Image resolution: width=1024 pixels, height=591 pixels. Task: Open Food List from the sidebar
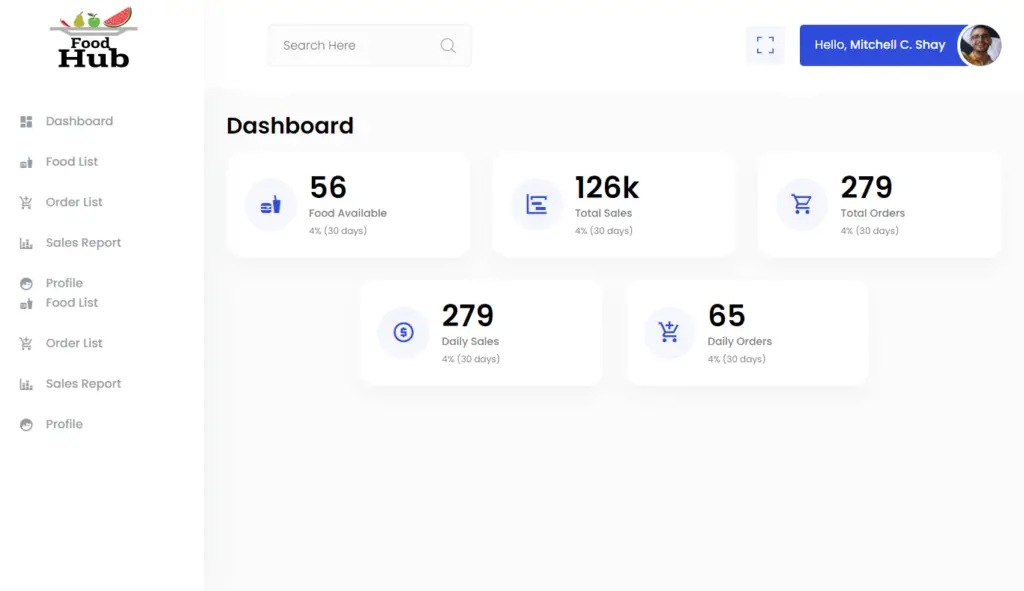click(x=72, y=161)
